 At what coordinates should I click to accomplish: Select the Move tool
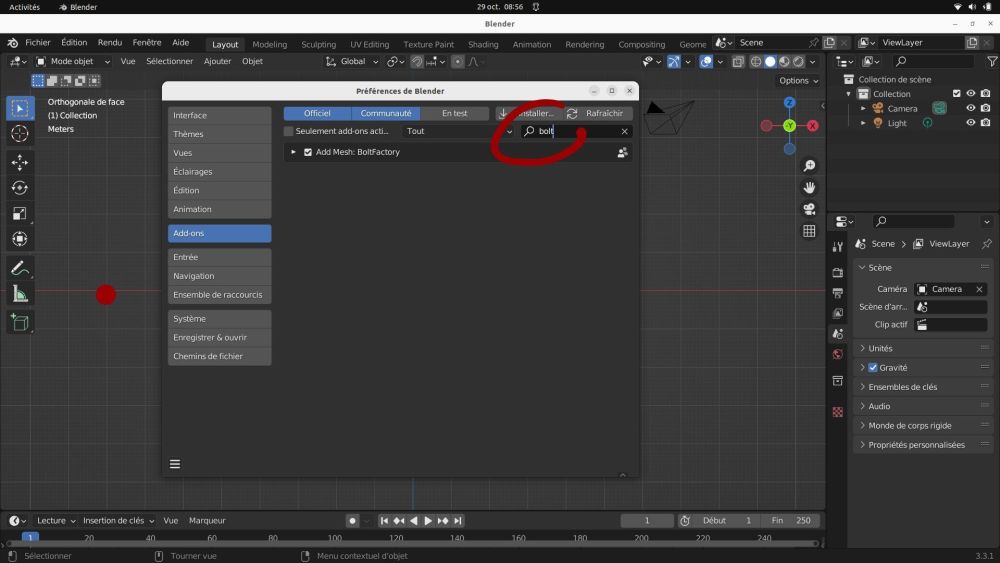tap(20, 163)
